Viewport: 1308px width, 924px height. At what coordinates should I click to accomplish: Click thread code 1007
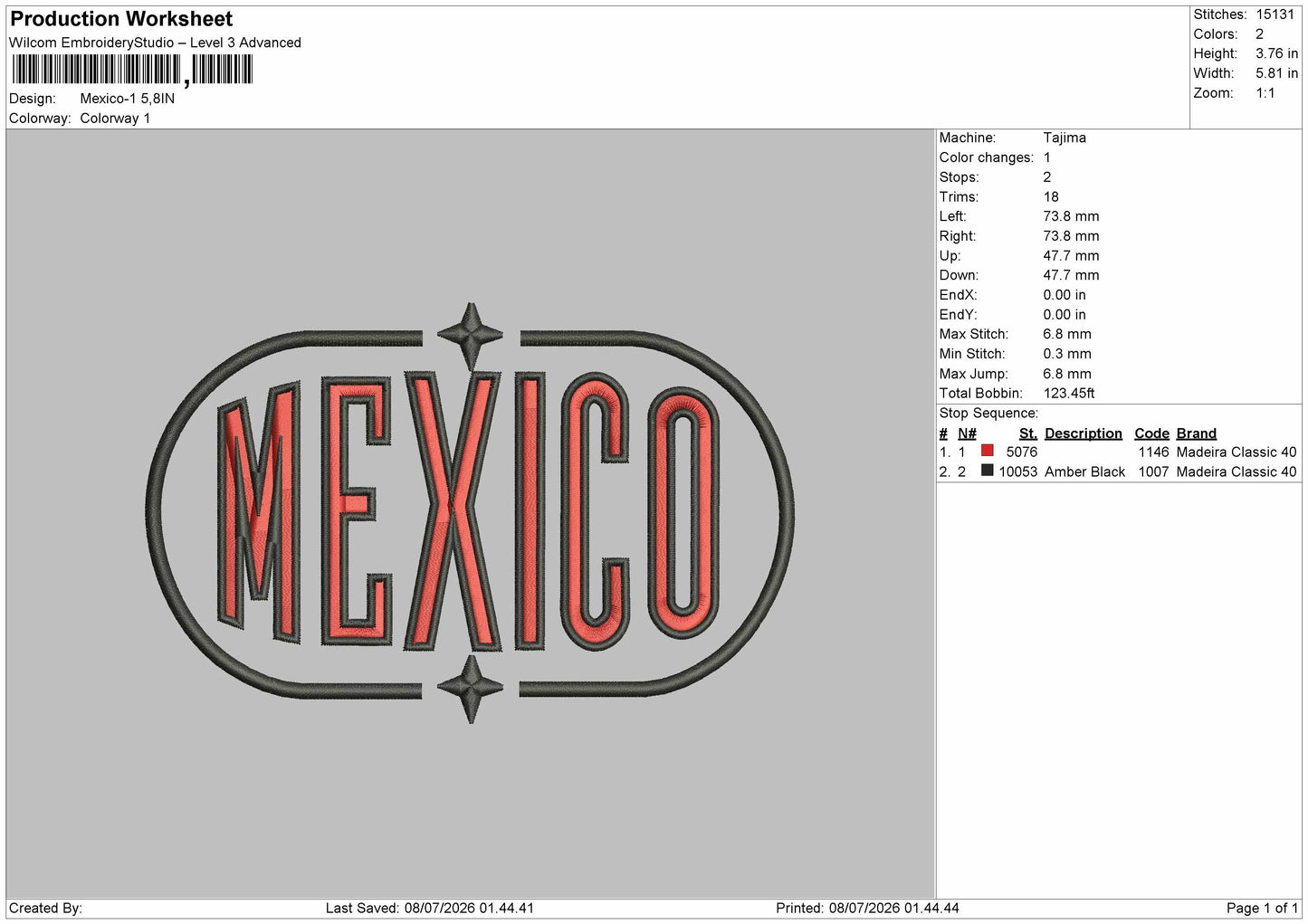[x=1154, y=472]
